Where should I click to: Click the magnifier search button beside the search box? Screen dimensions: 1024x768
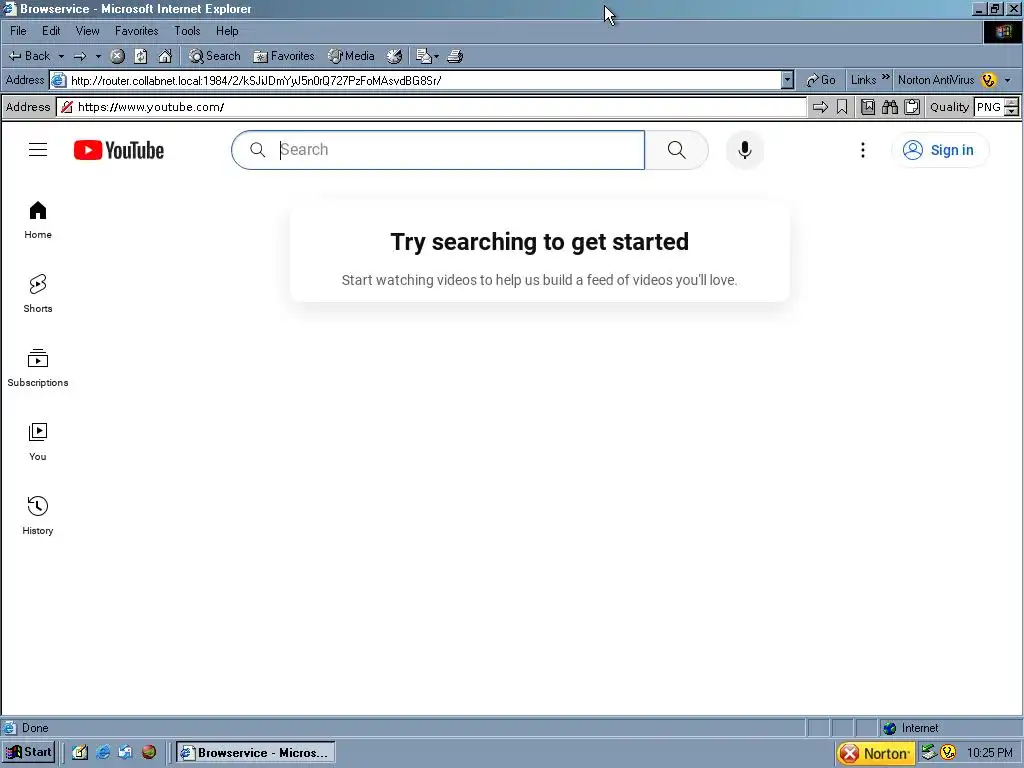pyautogui.click(x=677, y=150)
